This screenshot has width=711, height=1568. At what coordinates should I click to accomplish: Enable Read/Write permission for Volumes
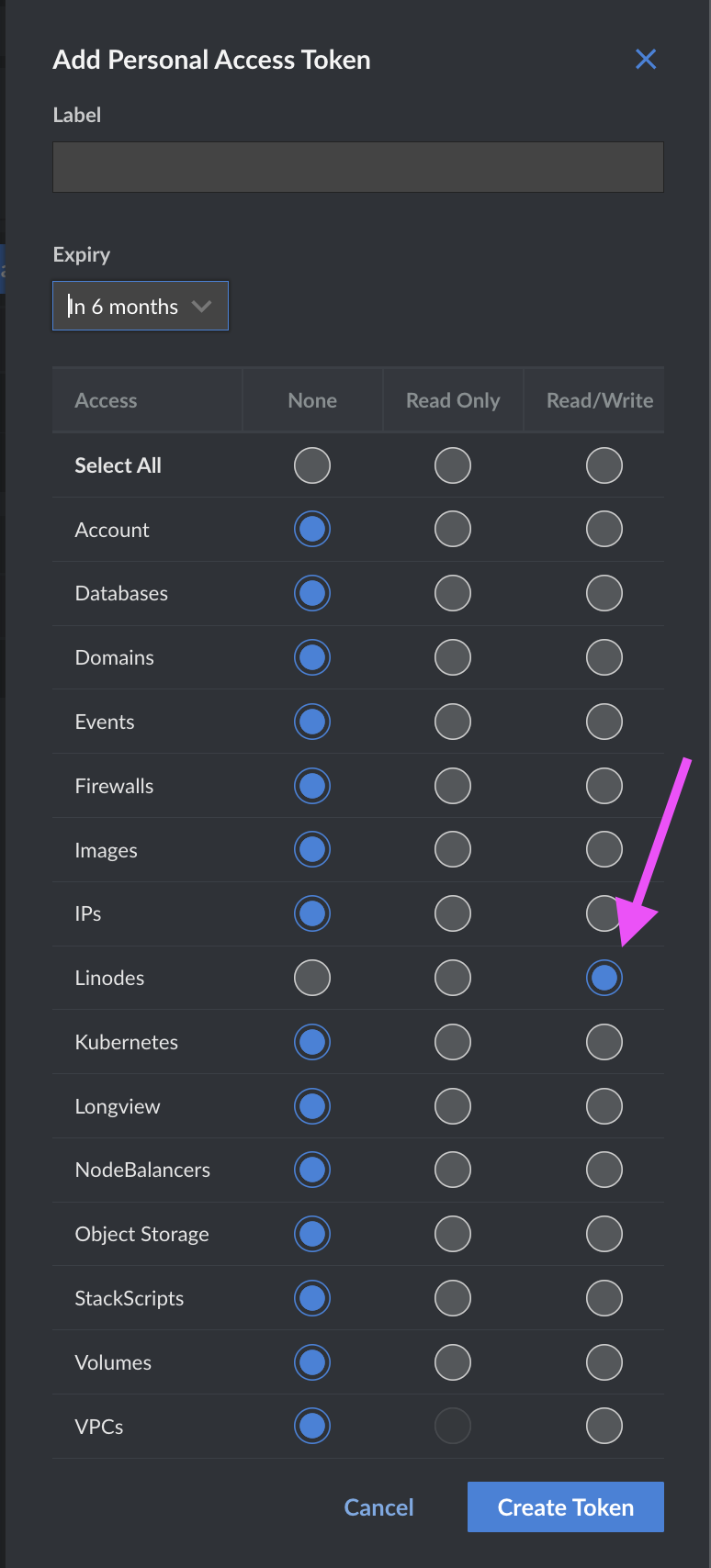(604, 1362)
